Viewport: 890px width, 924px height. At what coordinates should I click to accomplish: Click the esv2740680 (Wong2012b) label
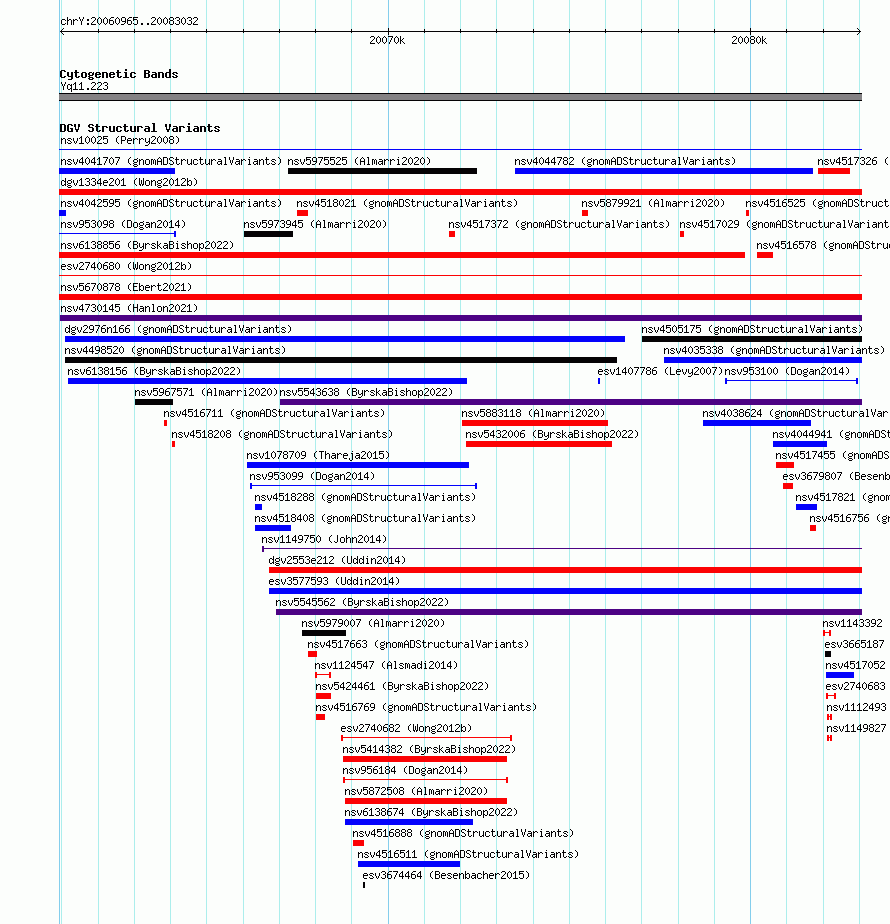[x=126, y=266]
